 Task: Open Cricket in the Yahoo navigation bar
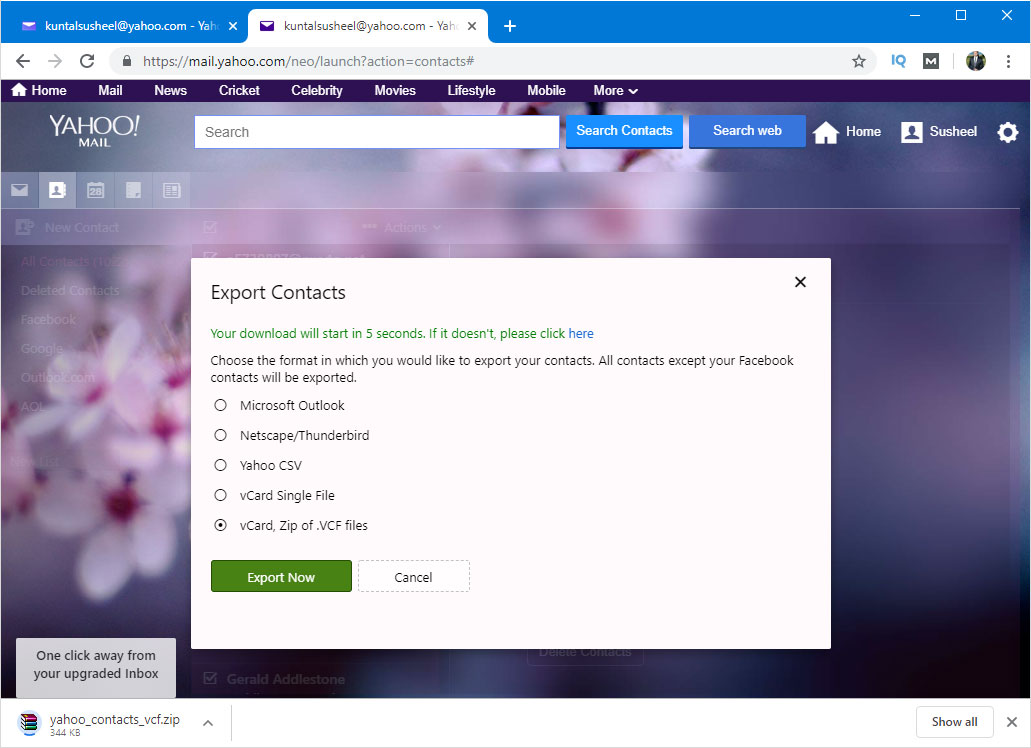coord(239,90)
